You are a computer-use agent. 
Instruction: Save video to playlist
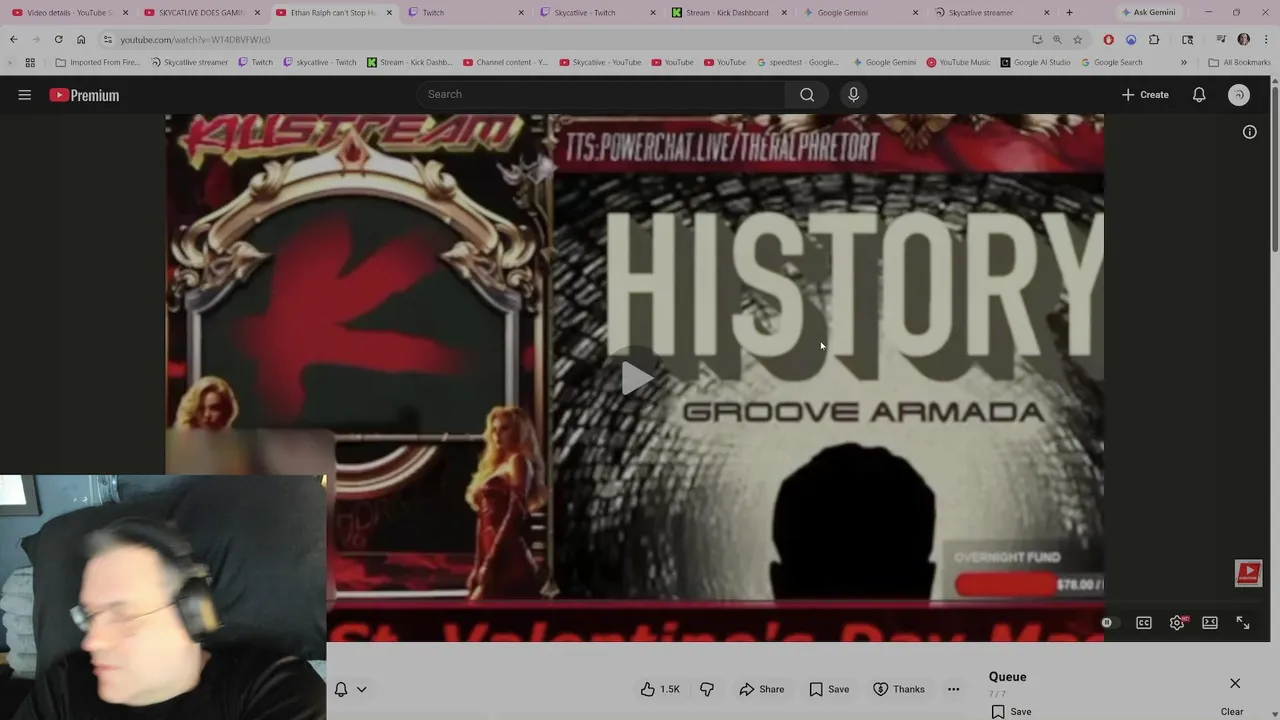[829, 689]
